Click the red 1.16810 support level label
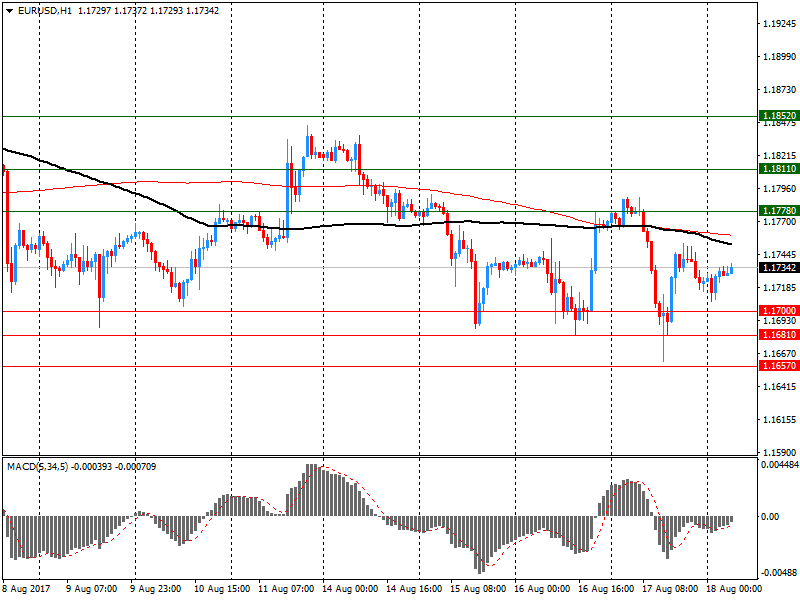Screen dimensions: 800x600 click(779, 335)
